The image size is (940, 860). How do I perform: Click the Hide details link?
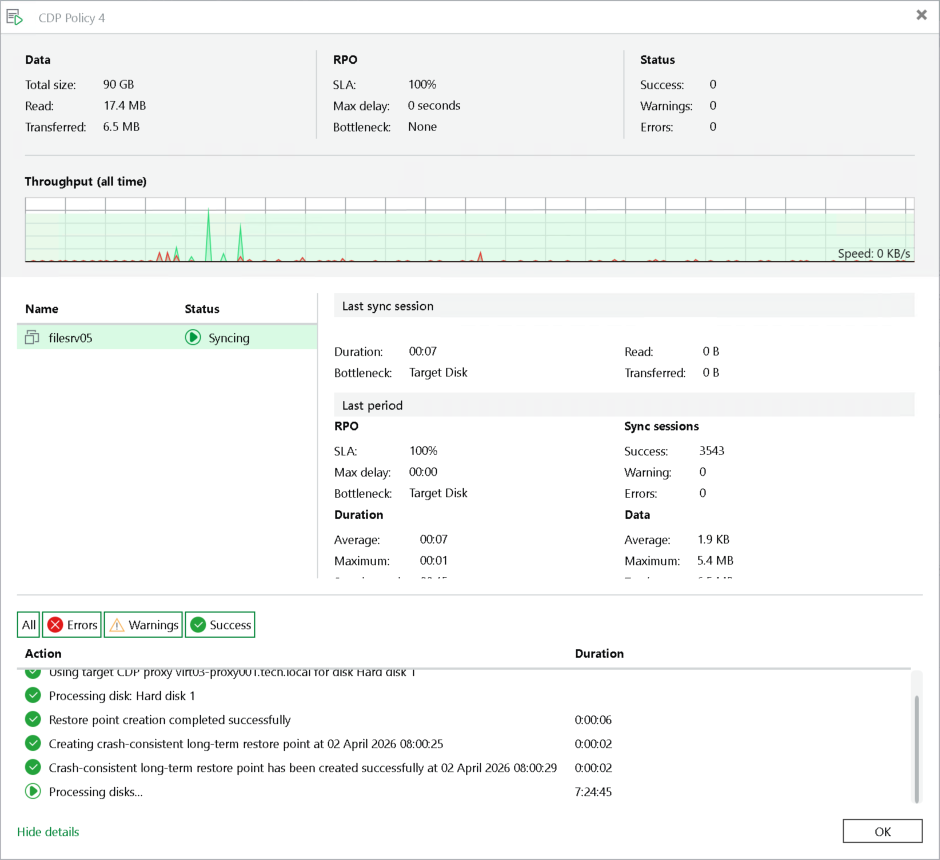pos(48,832)
